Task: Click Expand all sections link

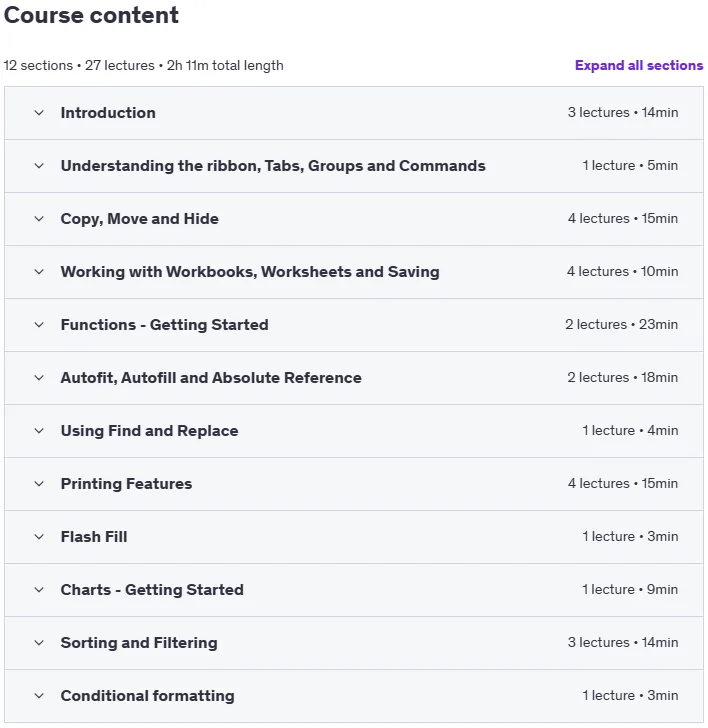Action: [639, 65]
